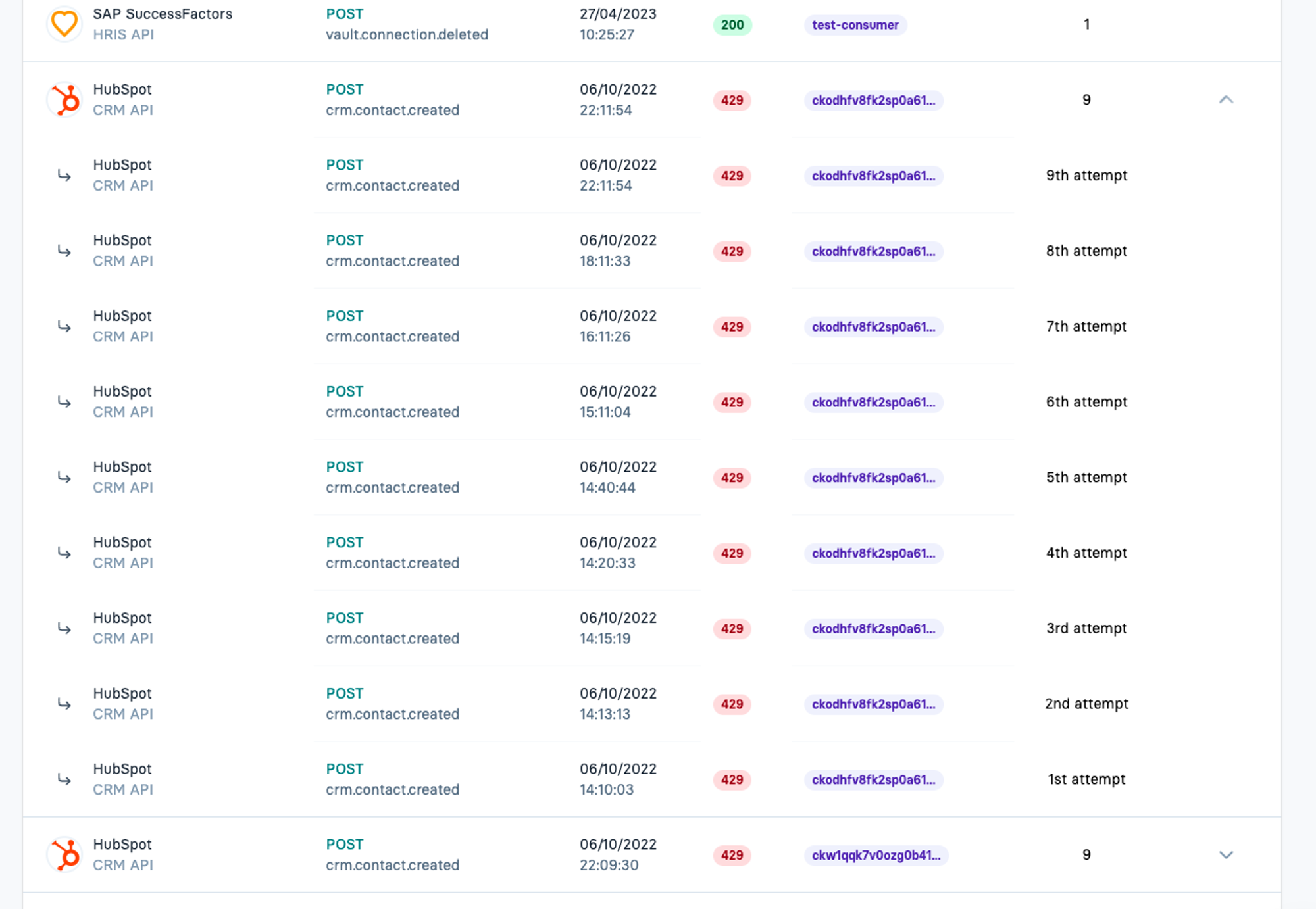The width and height of the screenshot is (1316, 909).
Task: Select the "SAP SuccessFactors" name text
Action: tap(163, 14)
